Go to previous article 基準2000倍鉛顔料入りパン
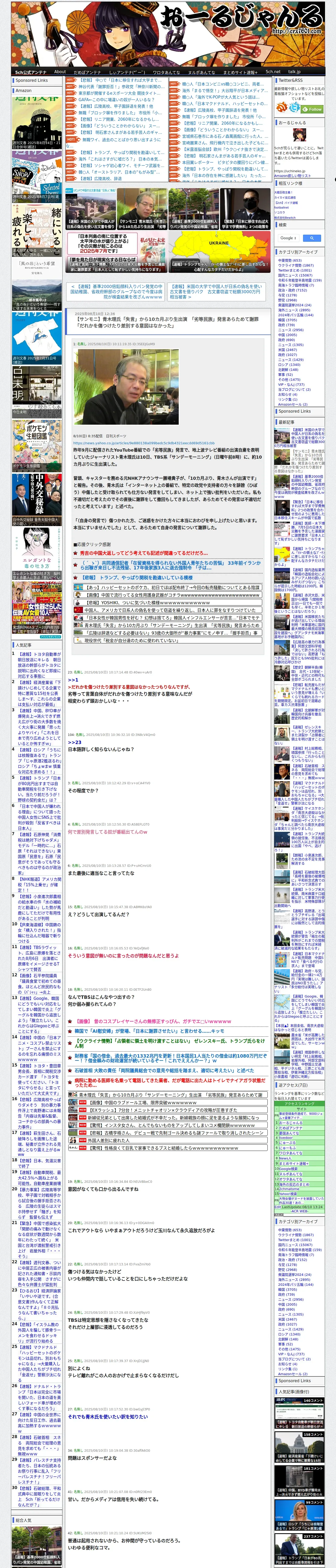Viewport: 336px width, 1568px height. pos(116,292)
